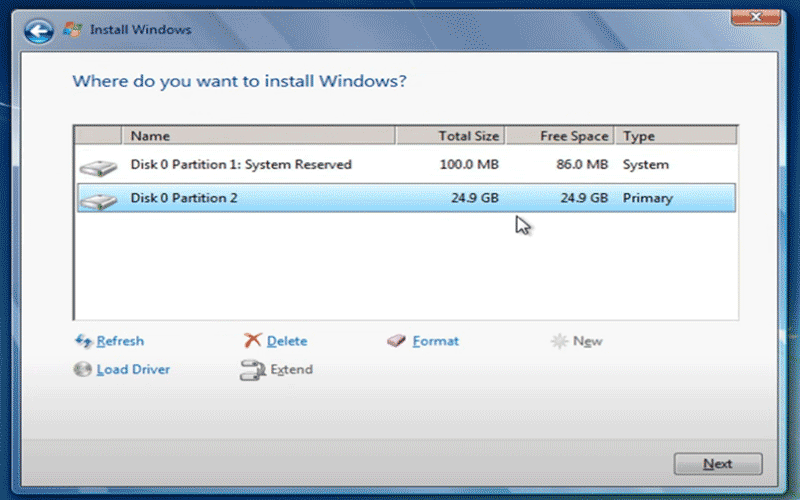Click Partition 2's 24.9 GB free space cell
800x500 pixels.
point(584,198)
